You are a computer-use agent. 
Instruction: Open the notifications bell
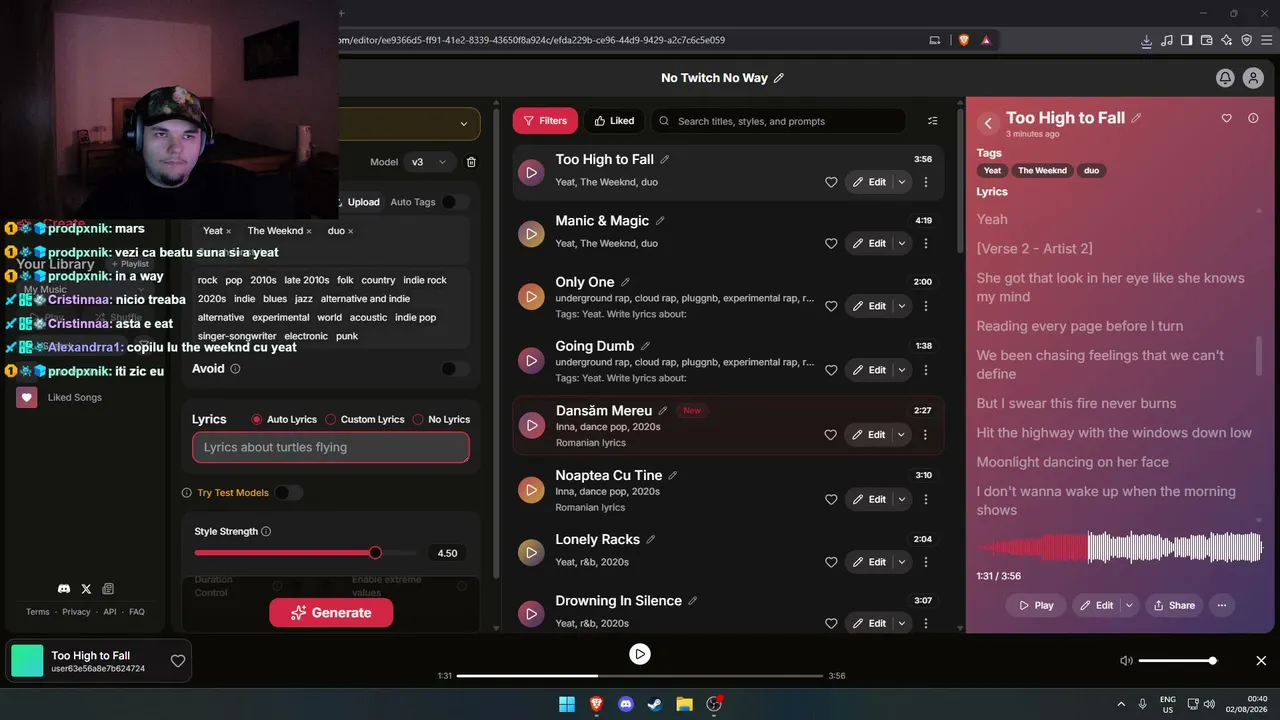click(1225, 78)
